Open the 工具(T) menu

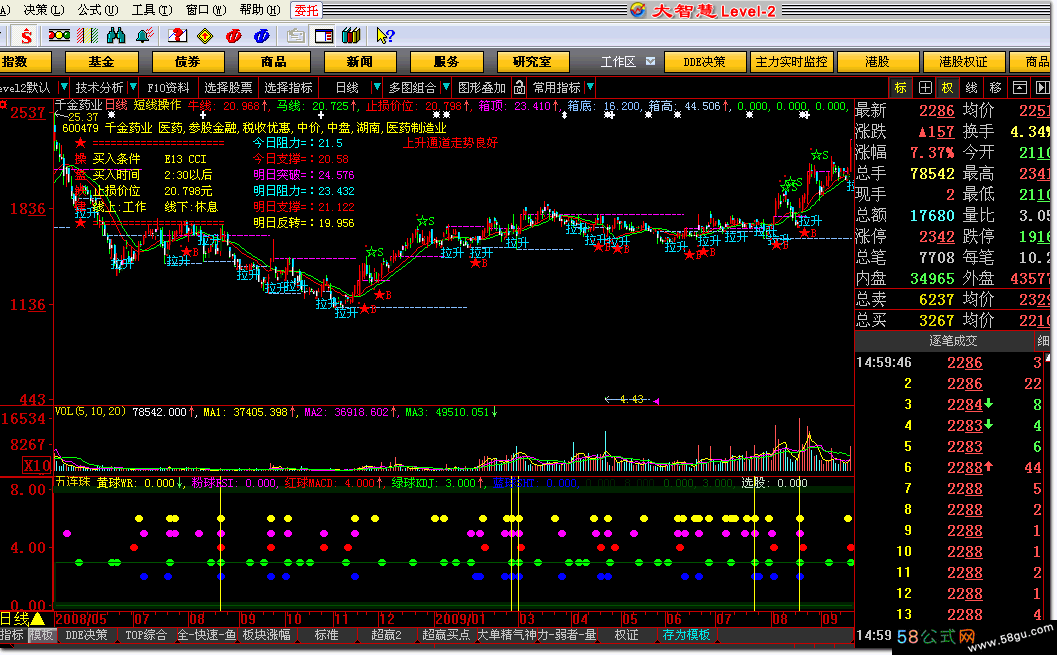152,10
